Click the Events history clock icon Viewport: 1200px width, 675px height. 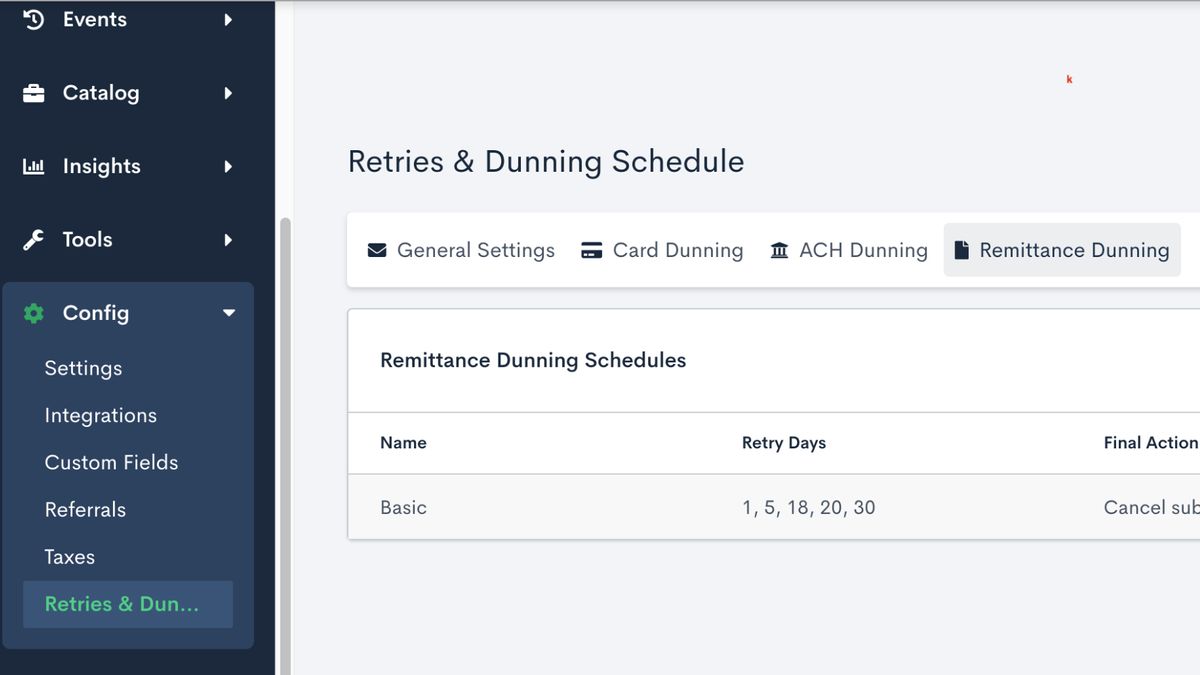(34, 19)
